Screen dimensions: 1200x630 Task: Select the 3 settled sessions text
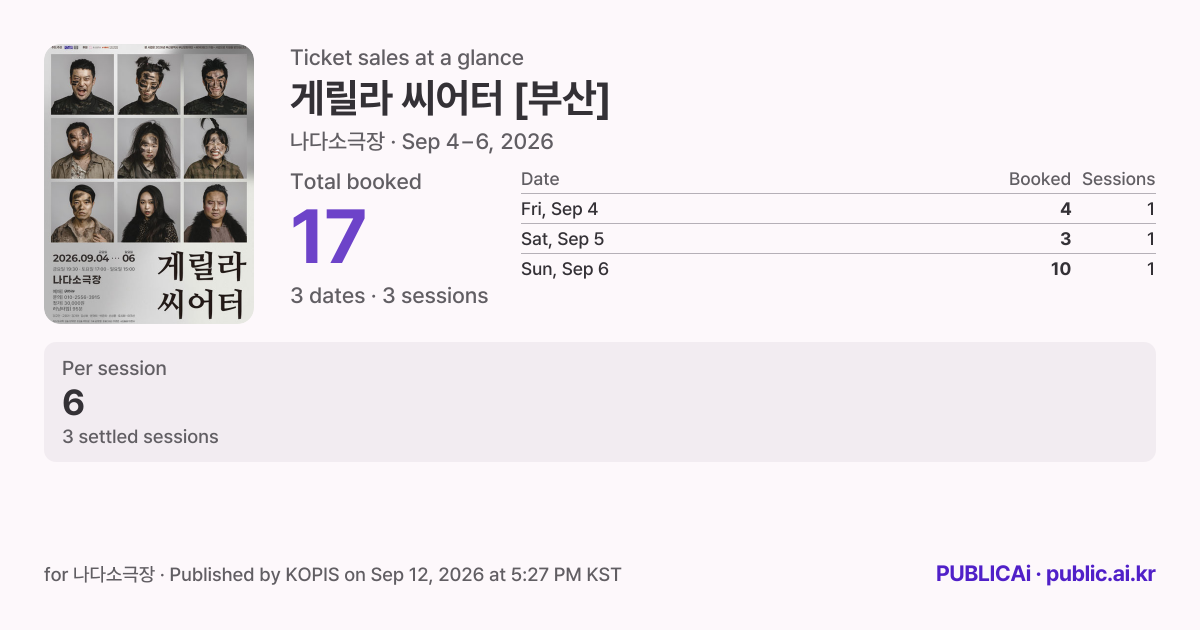coord(140,437)
